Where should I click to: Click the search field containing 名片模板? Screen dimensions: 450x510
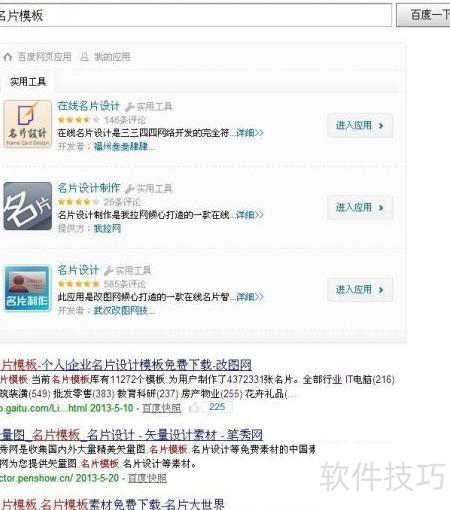(x=195, y=15)
